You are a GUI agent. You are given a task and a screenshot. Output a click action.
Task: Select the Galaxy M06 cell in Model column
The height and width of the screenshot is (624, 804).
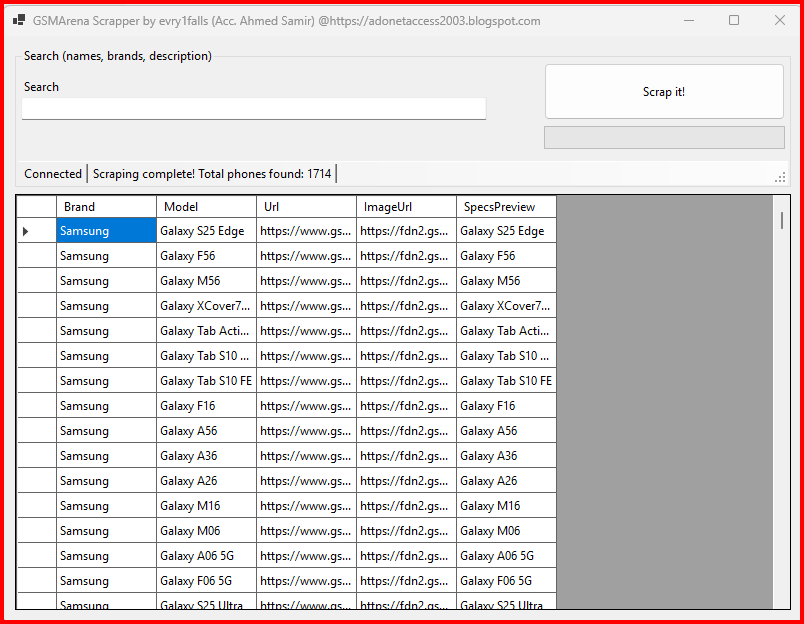pos(205,530)
